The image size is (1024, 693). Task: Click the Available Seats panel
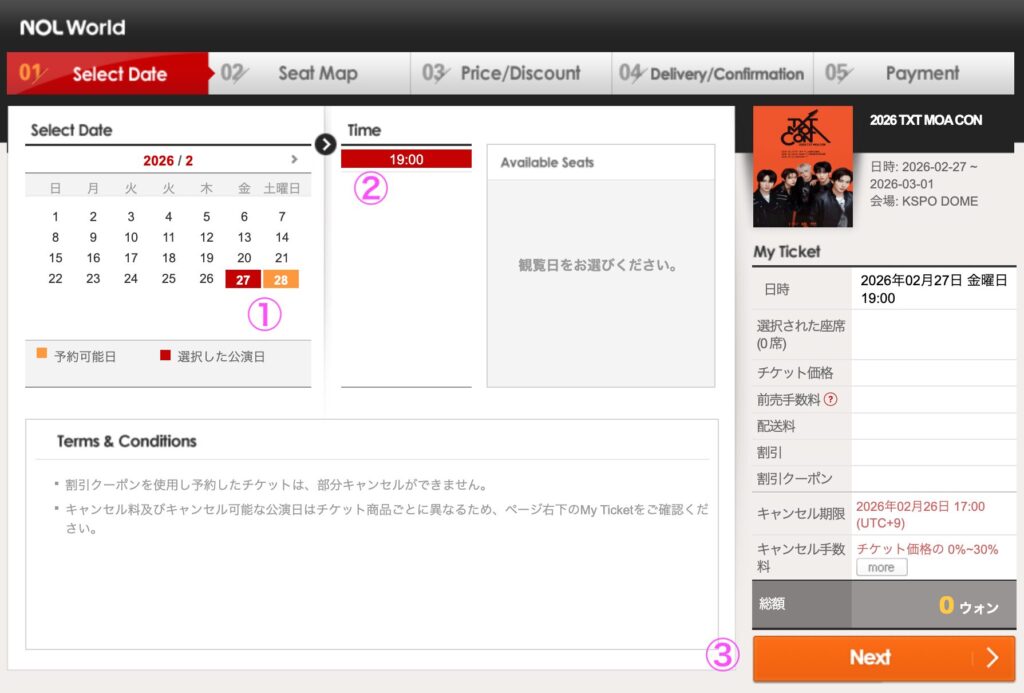coord(600,265)
